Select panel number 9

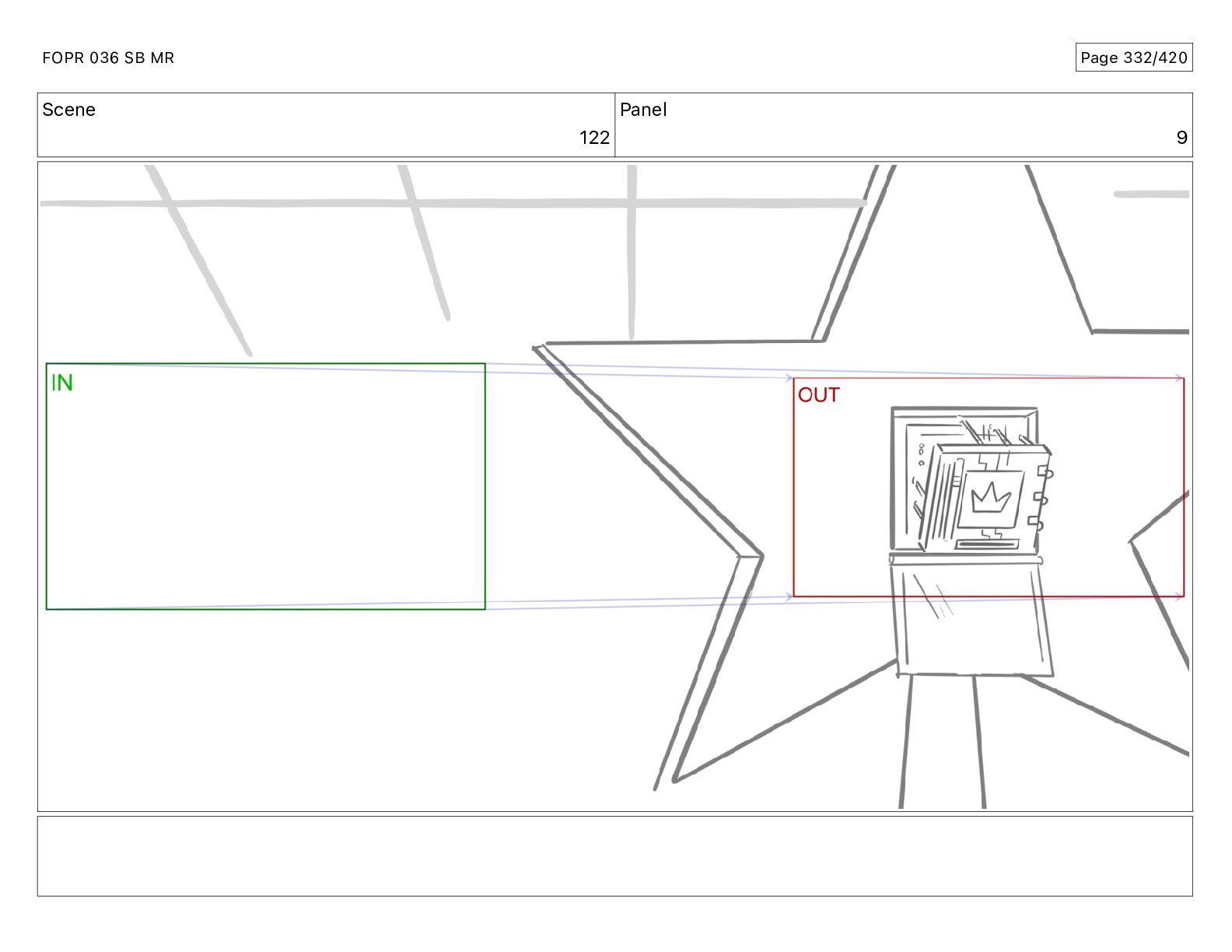pyautogui.click(x=1181, y=138)
